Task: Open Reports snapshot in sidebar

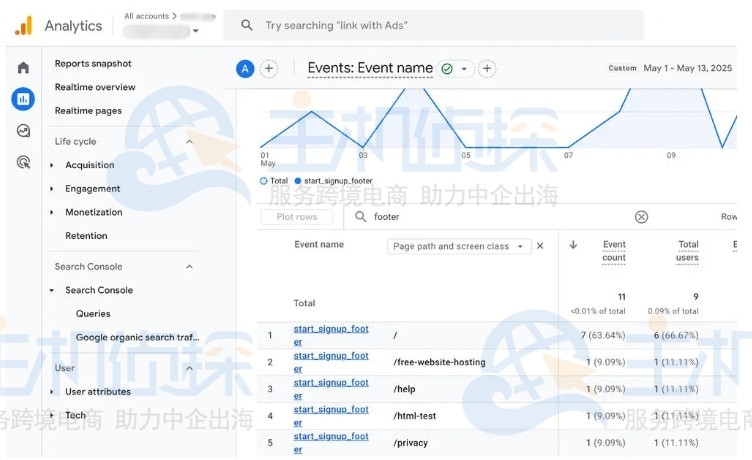Action: click(x=93, y=64)
